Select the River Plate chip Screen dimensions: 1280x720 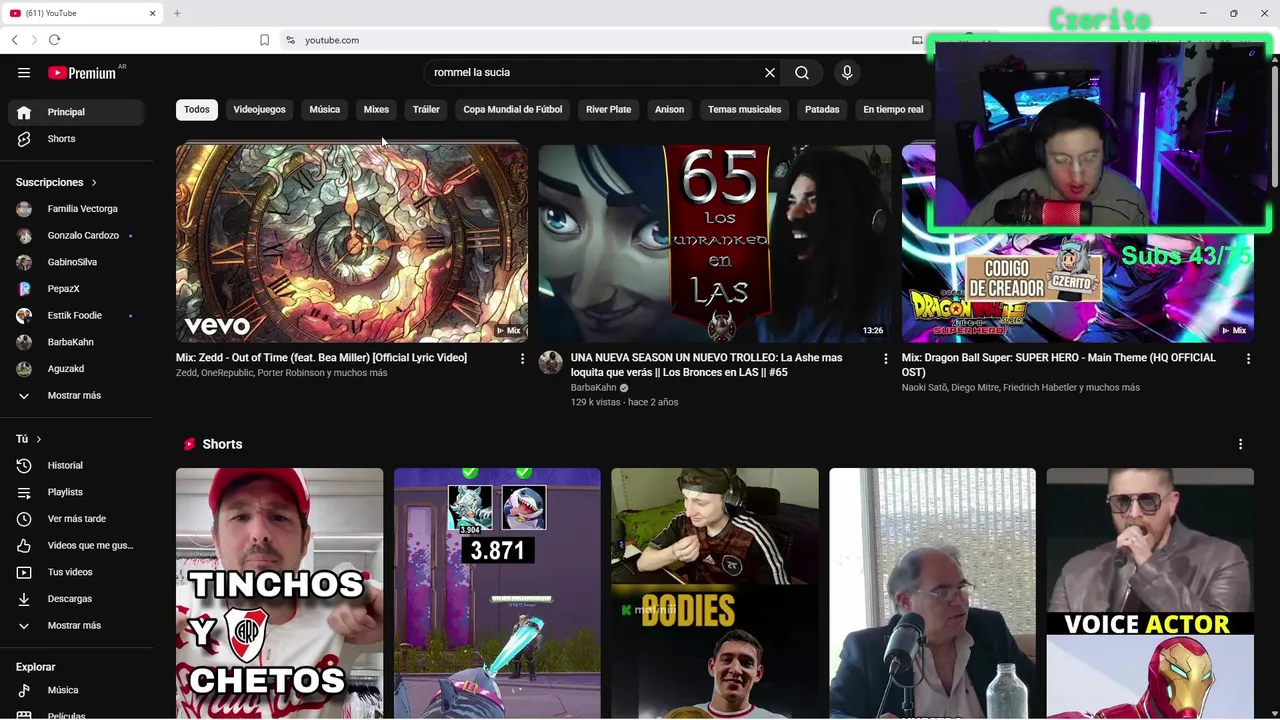tap(608, 109)
